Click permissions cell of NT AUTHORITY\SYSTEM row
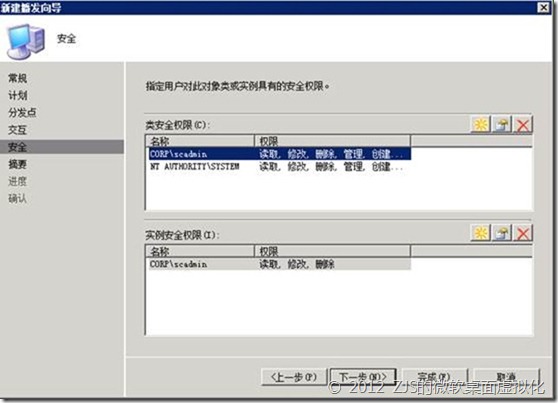Viewport: 558px width, 403px height. [331, 166]
